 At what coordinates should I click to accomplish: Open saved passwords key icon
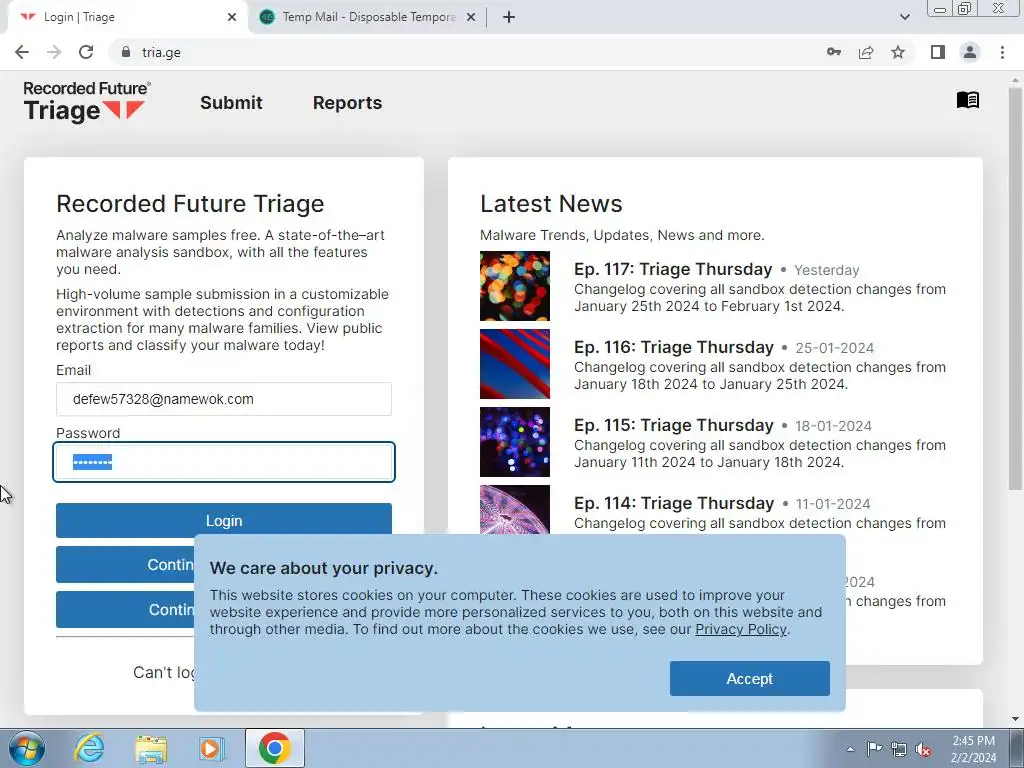click(x=834, y=52)
